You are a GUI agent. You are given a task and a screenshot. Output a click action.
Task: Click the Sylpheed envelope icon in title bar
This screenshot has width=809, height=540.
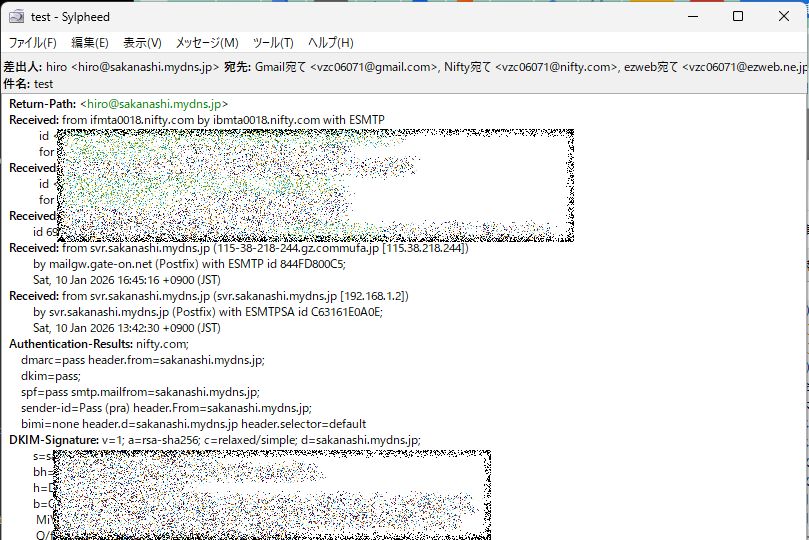pyautogui.click(x=16, y=17)
